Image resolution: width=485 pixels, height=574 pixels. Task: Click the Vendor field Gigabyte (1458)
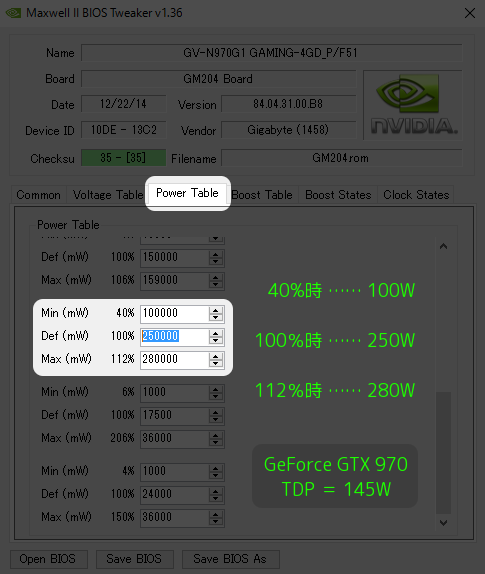tap(288, 130)
